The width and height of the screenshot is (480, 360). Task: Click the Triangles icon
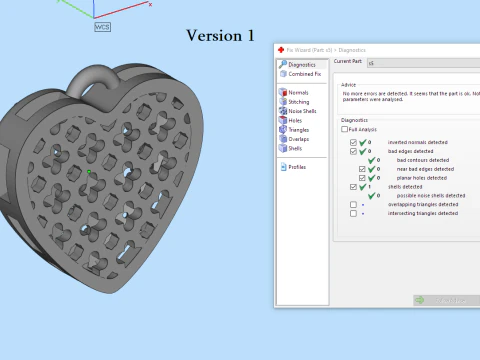click(283, 129)
